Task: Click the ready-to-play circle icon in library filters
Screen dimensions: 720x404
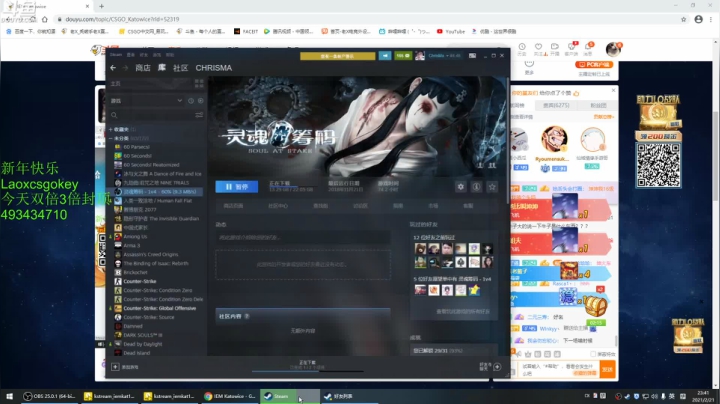Action: (201, 101)
